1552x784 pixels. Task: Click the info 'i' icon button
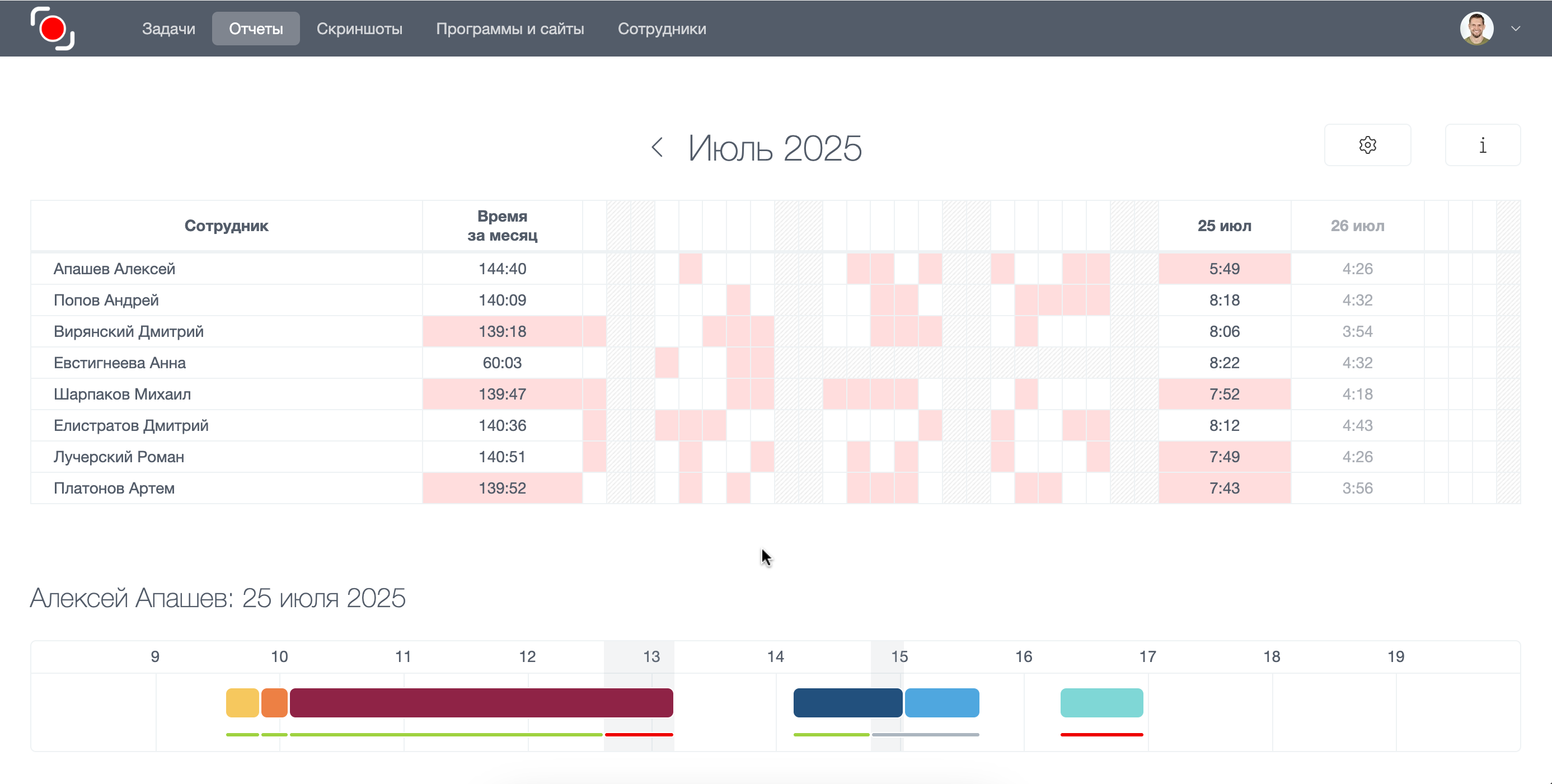tap(1482, 145)
